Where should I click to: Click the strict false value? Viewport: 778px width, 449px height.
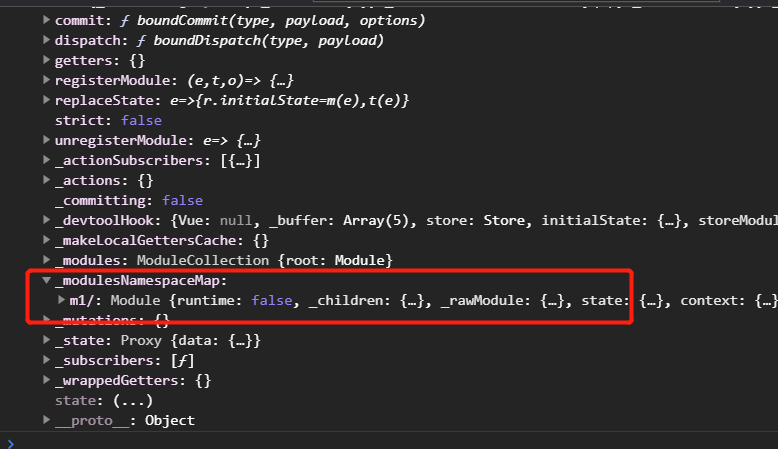click(x=141, y=121)
